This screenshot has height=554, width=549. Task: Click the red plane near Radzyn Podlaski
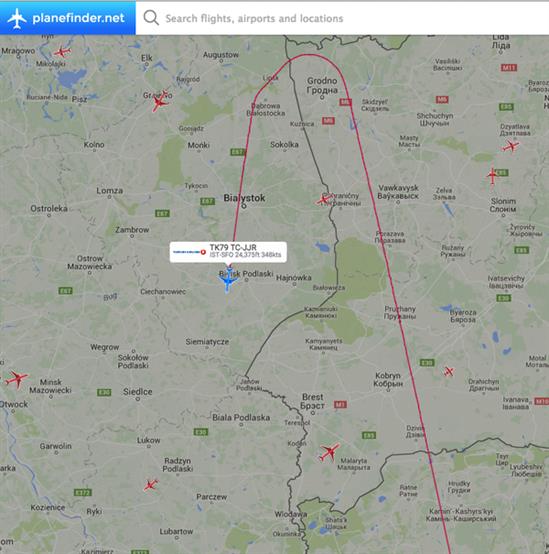coord(151,485)
